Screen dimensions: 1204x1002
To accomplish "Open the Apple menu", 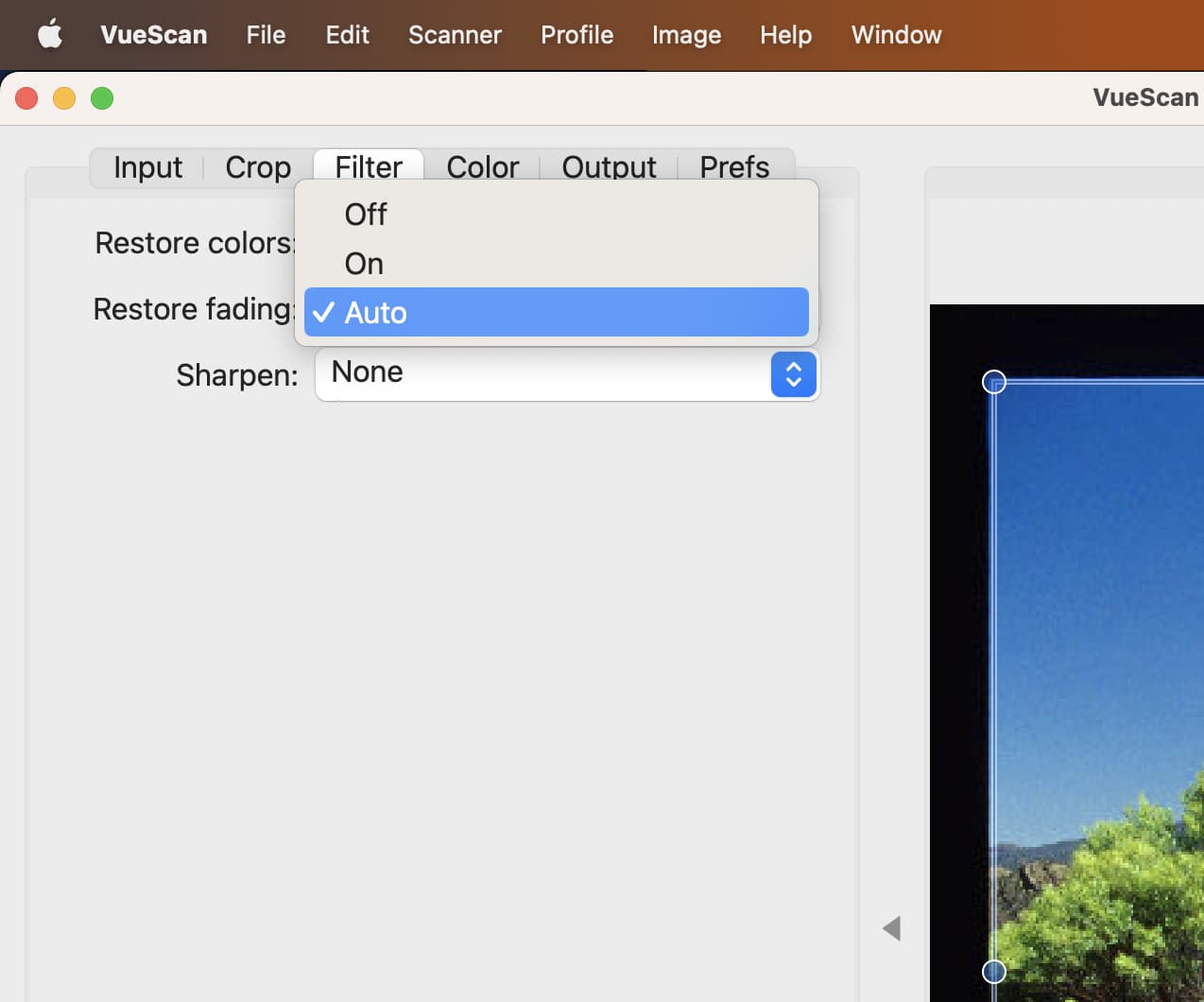I will (49, 35).
